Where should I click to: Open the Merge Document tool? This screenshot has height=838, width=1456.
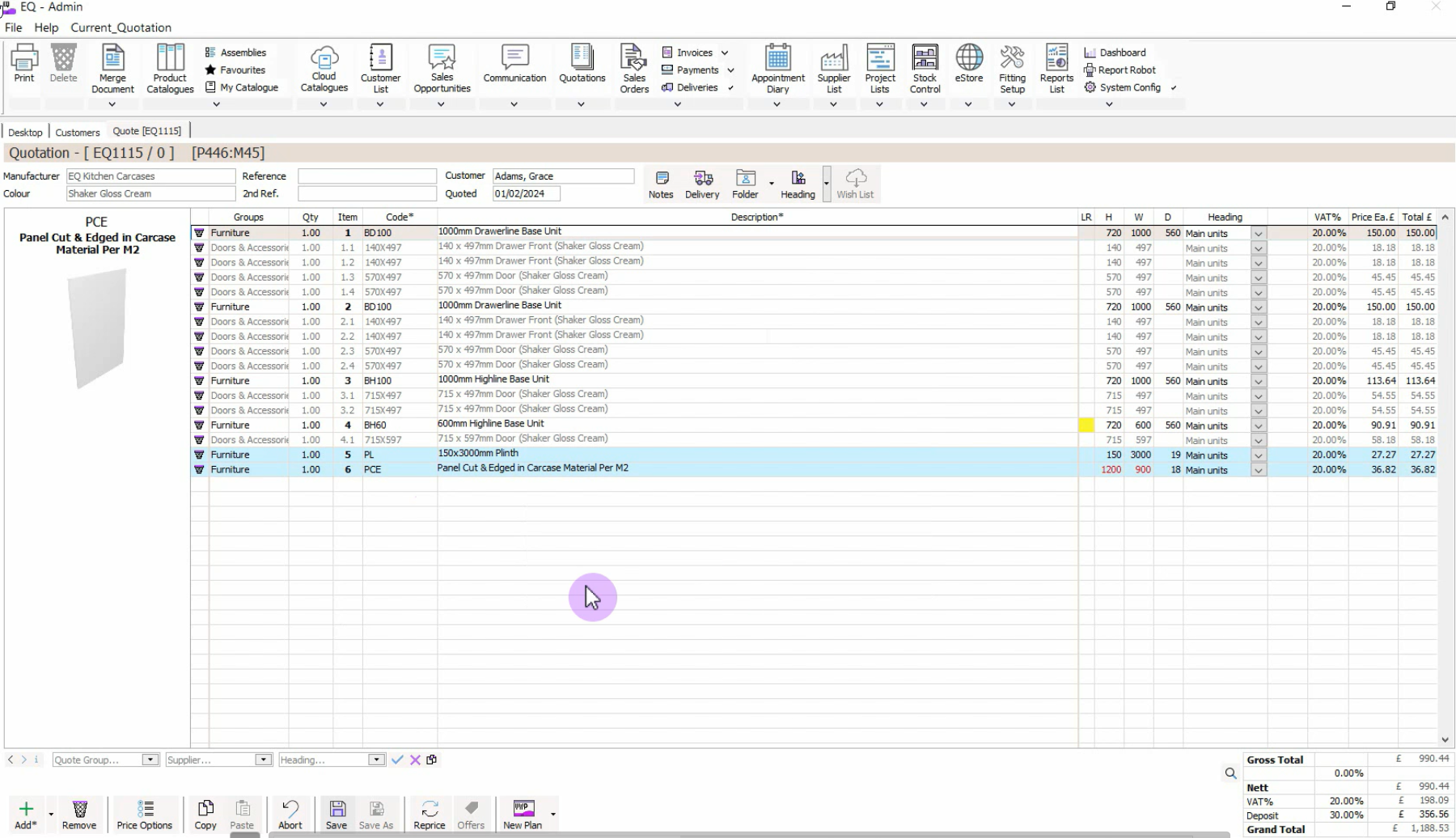click(x=112, y=69)
